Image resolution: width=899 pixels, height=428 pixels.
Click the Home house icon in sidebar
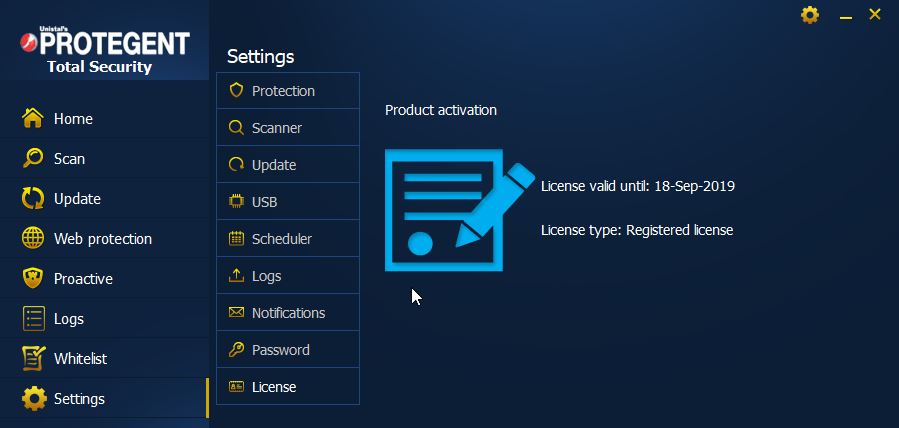tap(34, 119)
